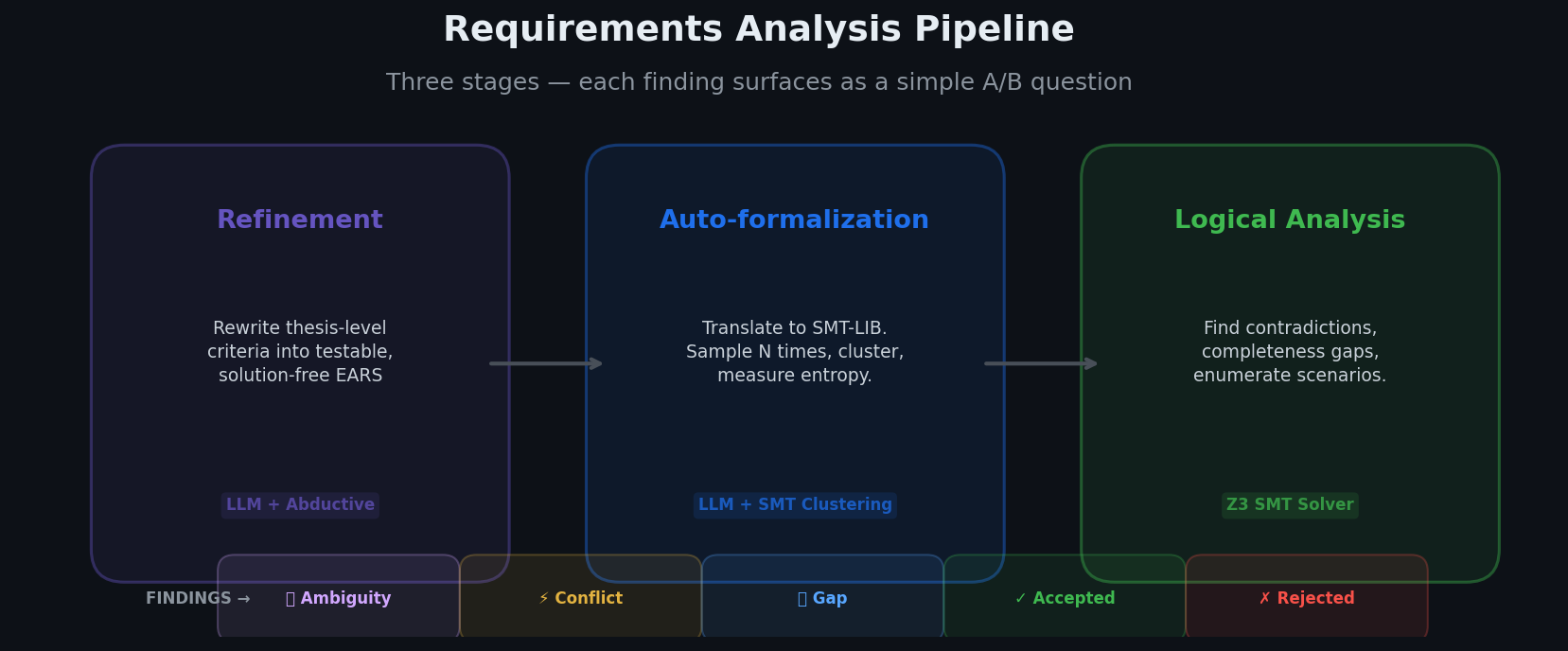Click the LLM + Abductive badge
Viewport: 1568px width, 651px height.
point(300,505)
